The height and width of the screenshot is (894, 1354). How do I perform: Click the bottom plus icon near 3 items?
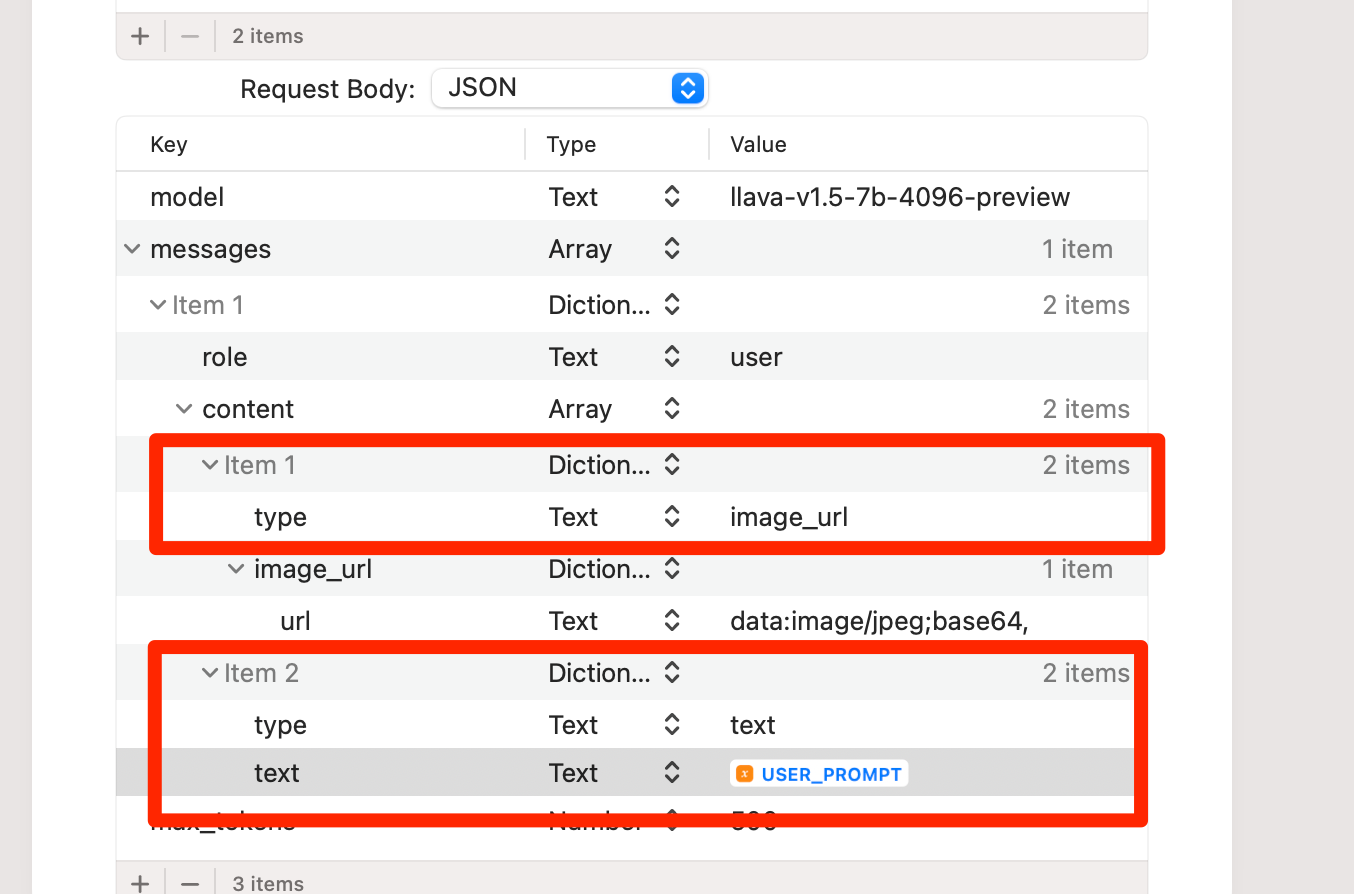tap(139, 882)
